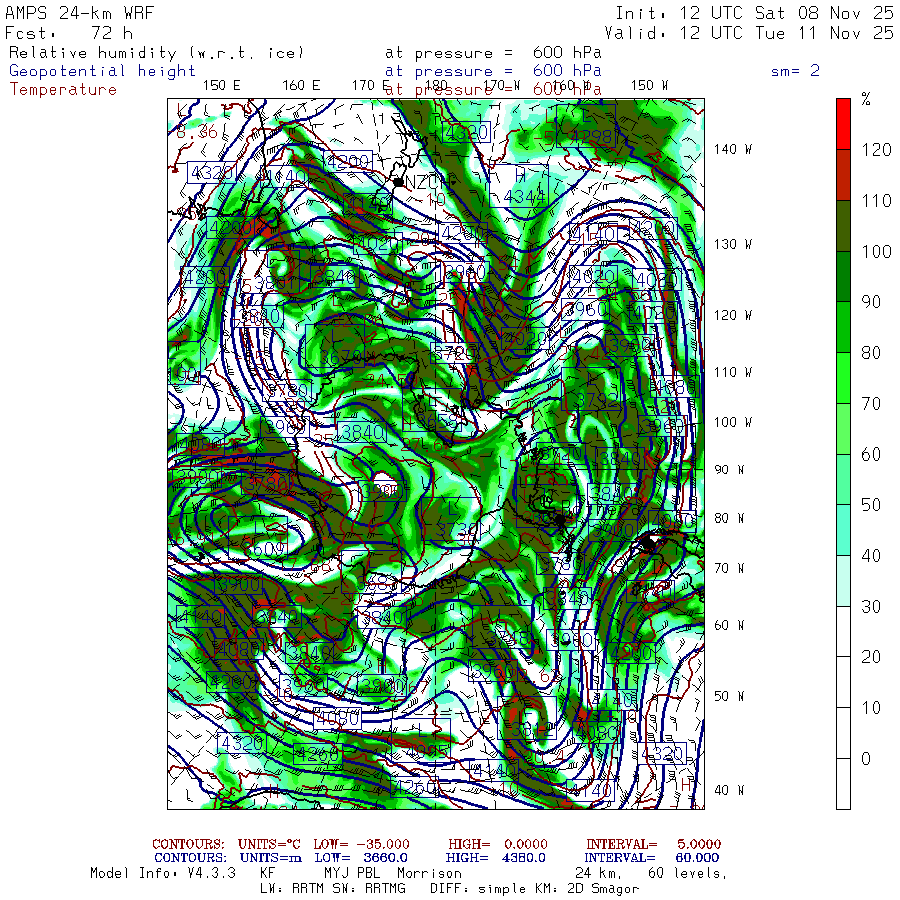Click the 'L 3812' low marker box

pyautogui.click(x=527, y=718)
